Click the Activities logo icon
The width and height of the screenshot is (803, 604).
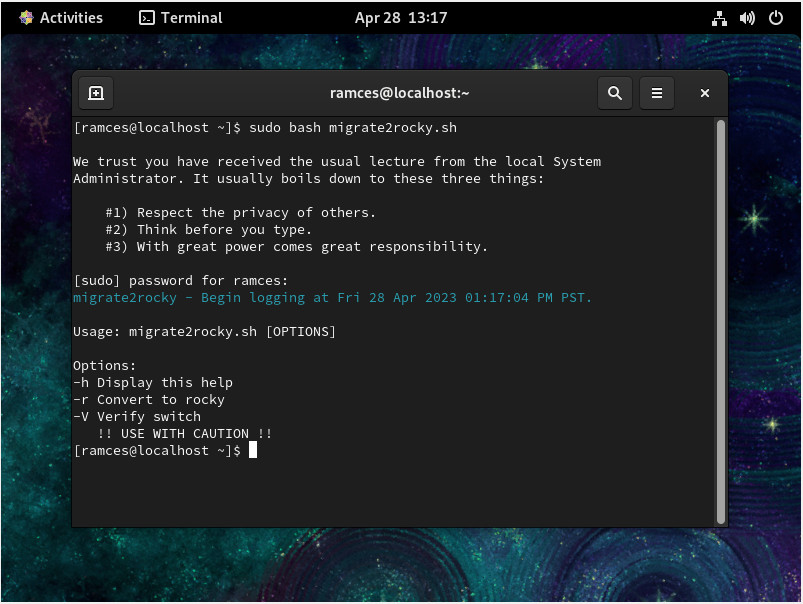25,17
